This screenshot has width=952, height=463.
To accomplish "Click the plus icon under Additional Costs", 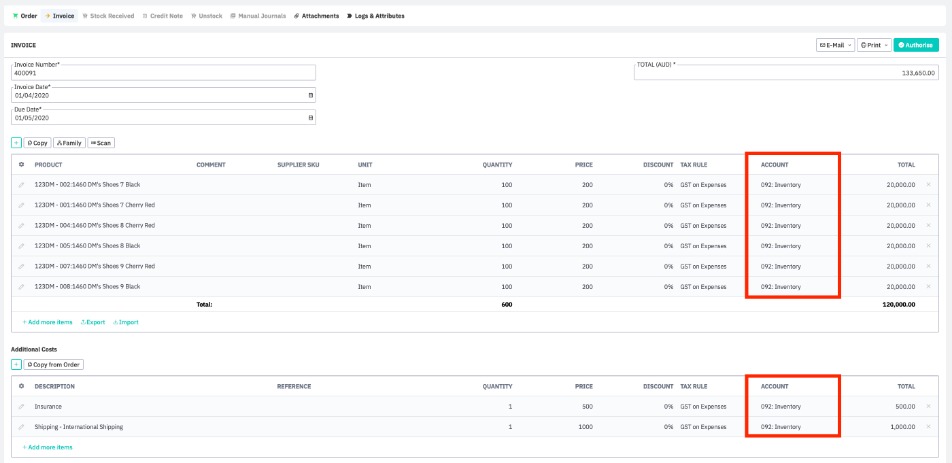I will click(x=16, y=364).
